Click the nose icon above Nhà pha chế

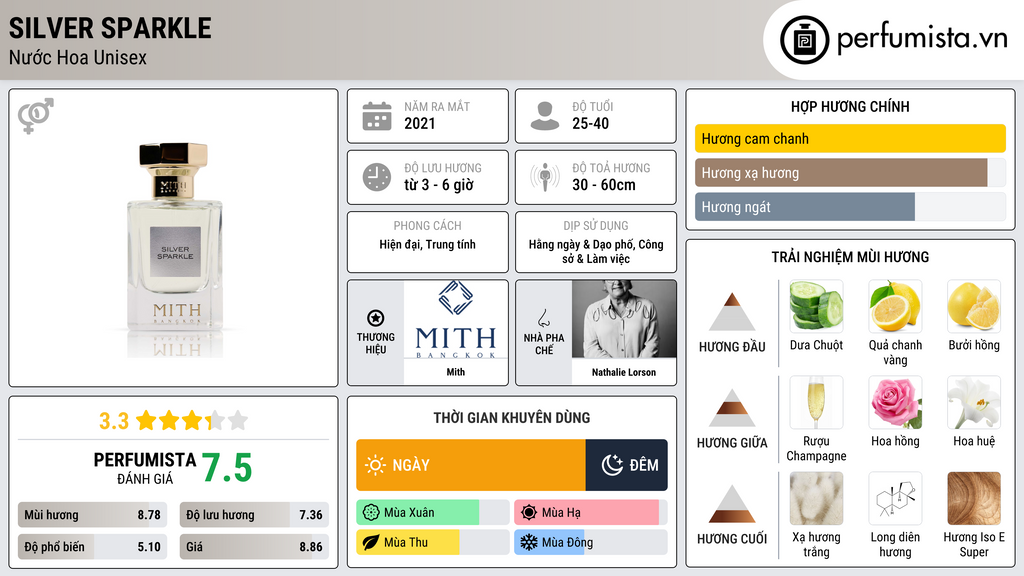[543, 318]
